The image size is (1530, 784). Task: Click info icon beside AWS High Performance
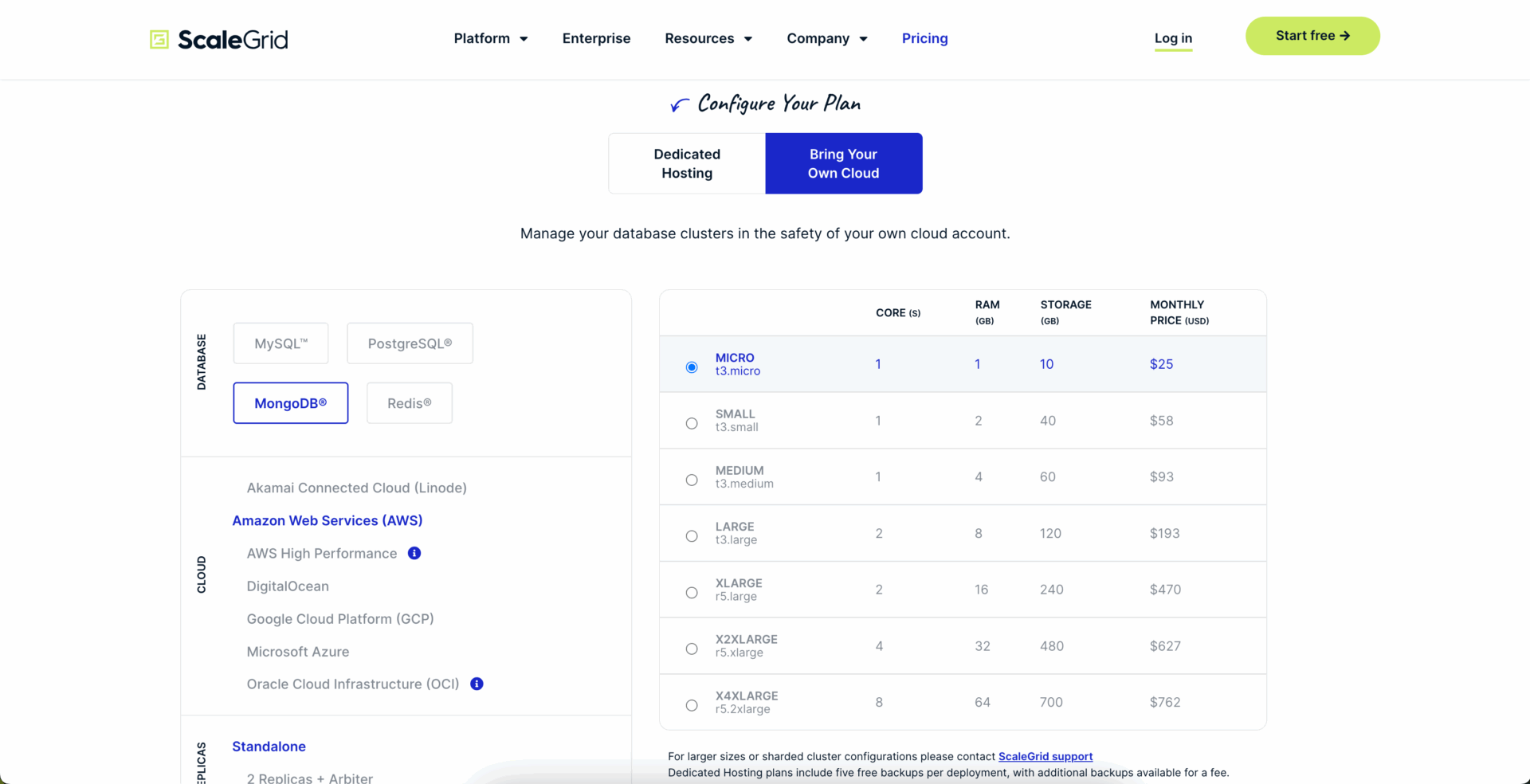[414, 553]
